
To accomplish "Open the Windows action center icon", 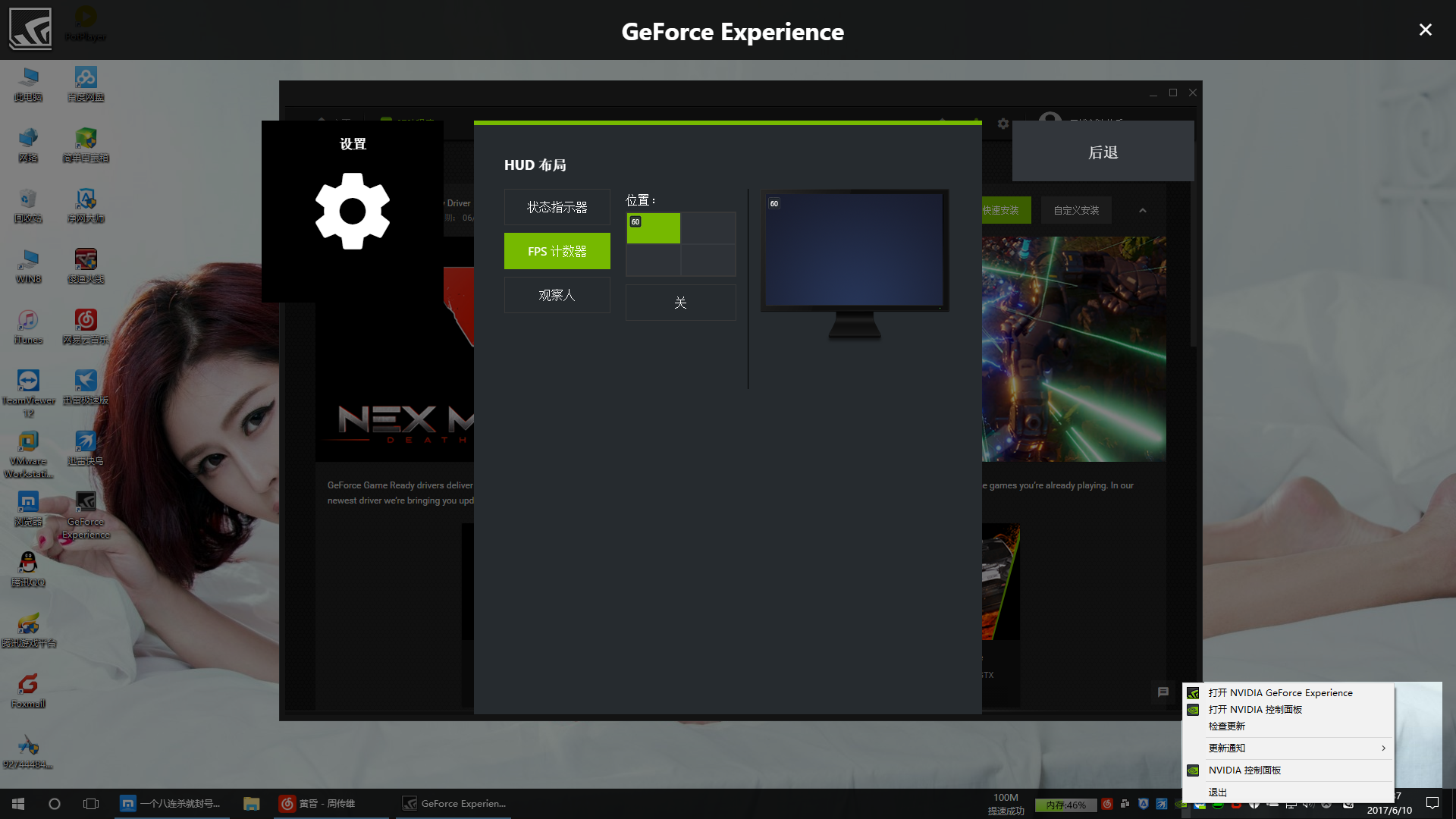I will coord(1432,803).
